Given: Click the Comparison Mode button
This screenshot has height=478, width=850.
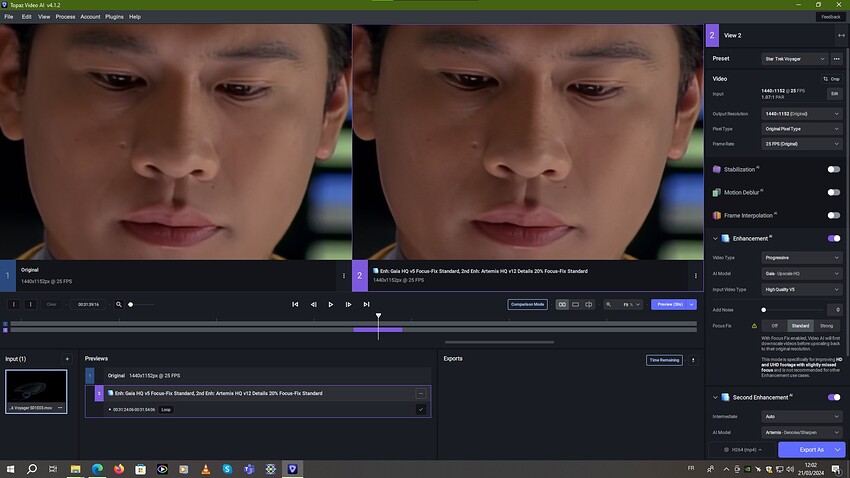Looking at the screenshot, I should [527, 304].
